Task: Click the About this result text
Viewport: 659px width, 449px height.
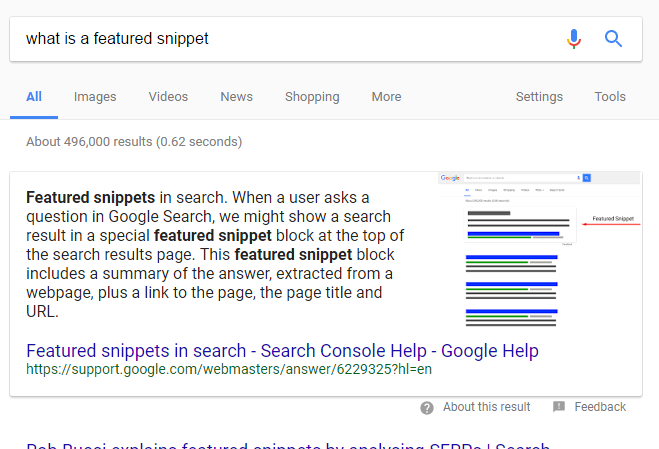Action: [487, 407]
